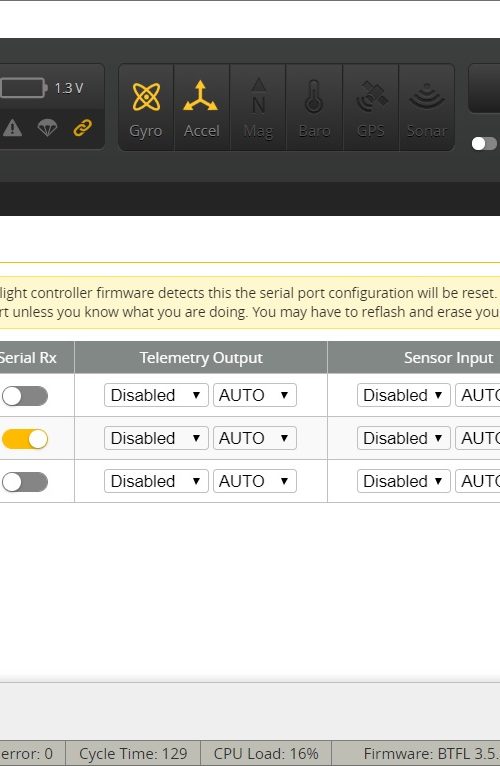Click the warning triangle status icon
Viewport: 500px width, 766px height.
click(12, 128)
